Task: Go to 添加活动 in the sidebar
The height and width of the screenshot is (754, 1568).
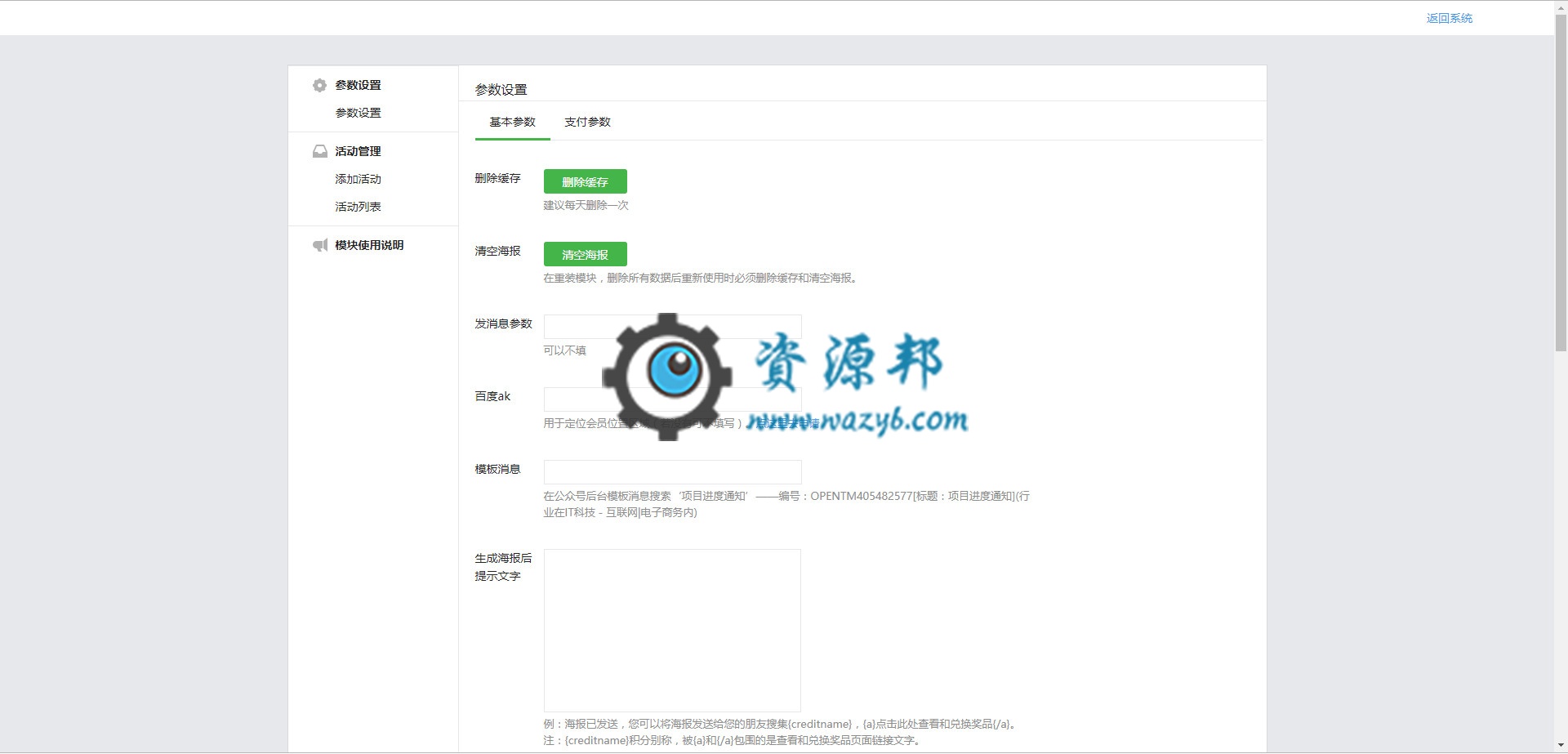Action: 358,179
